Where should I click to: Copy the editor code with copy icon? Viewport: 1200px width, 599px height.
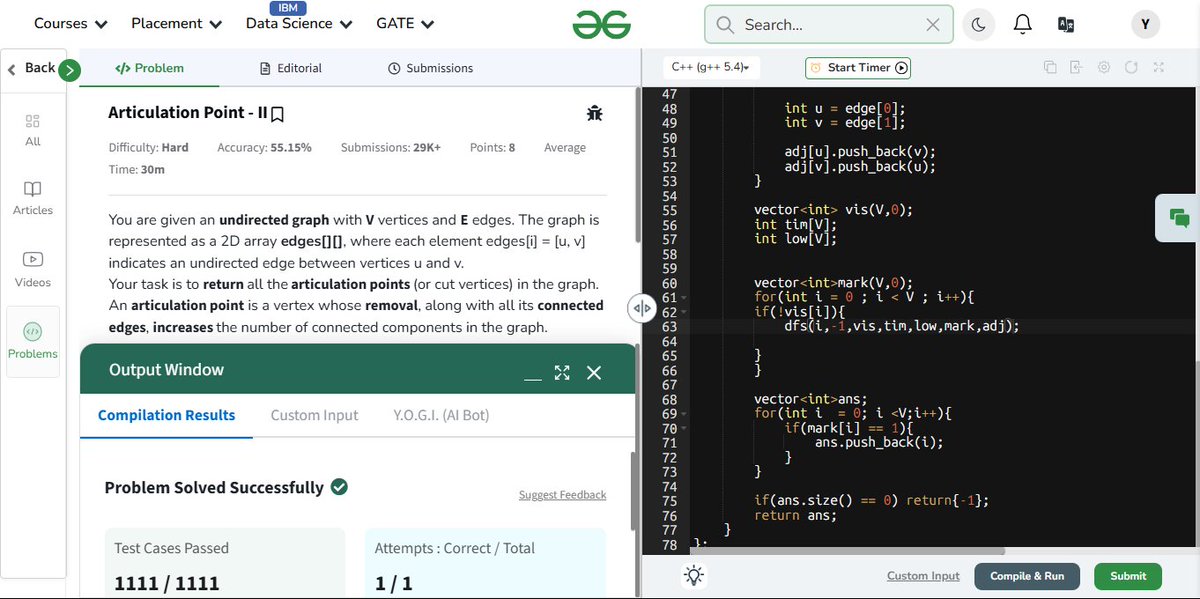pos(1050,67)
